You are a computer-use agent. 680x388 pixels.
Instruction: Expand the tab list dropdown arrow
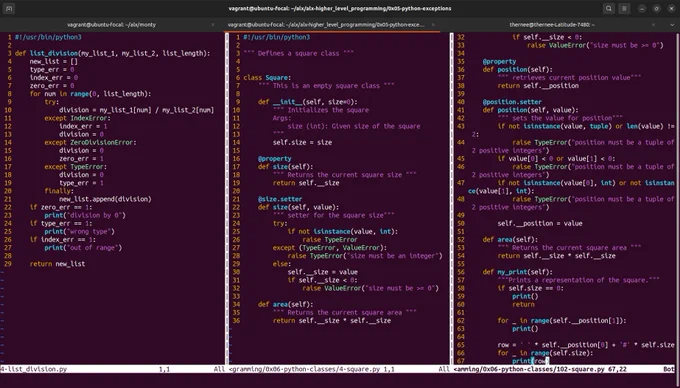click(x=672, y=25)
